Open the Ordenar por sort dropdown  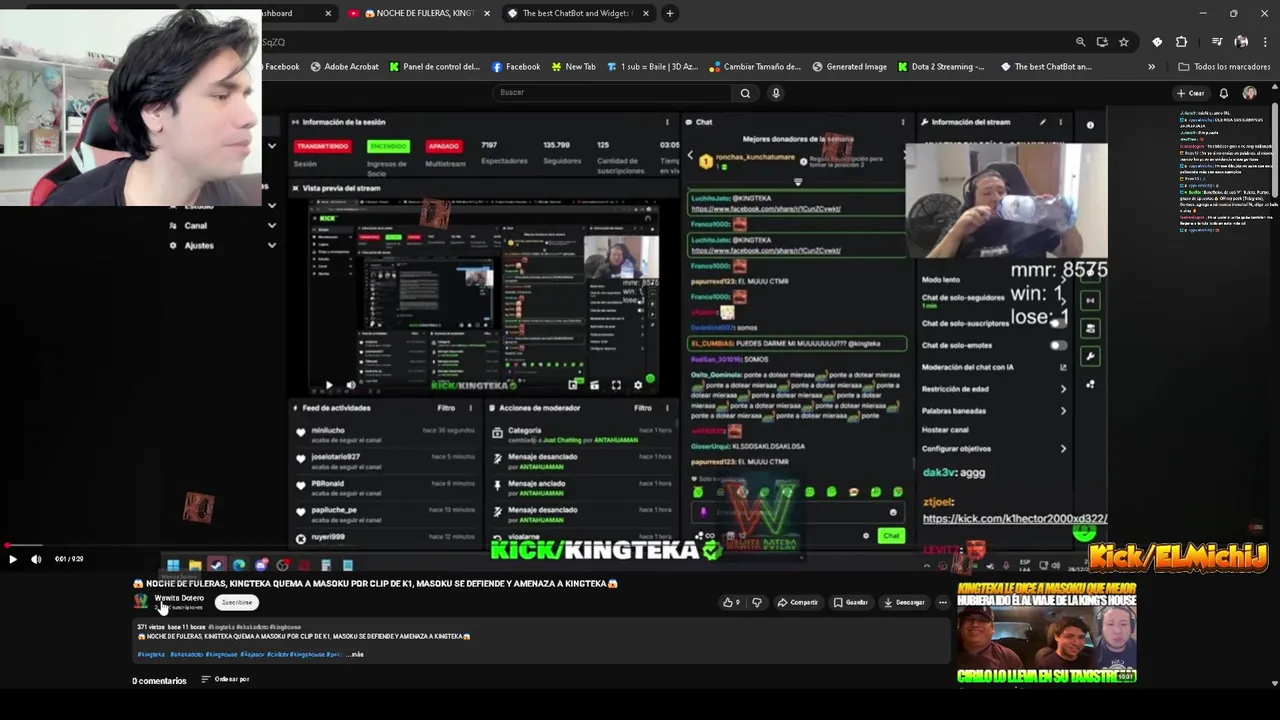225,679
